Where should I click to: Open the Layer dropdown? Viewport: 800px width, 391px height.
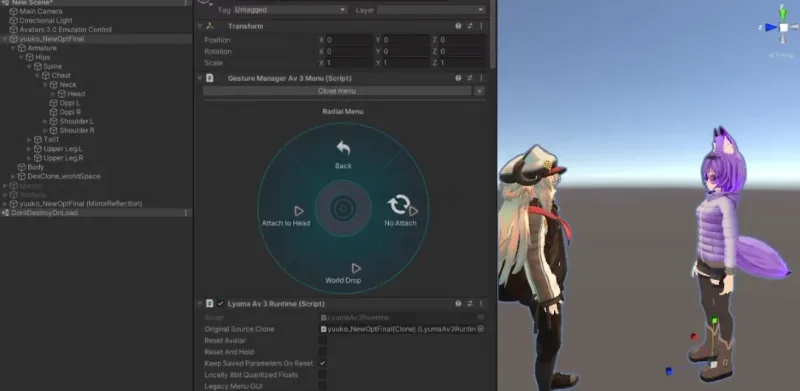(x=431, y=10)
